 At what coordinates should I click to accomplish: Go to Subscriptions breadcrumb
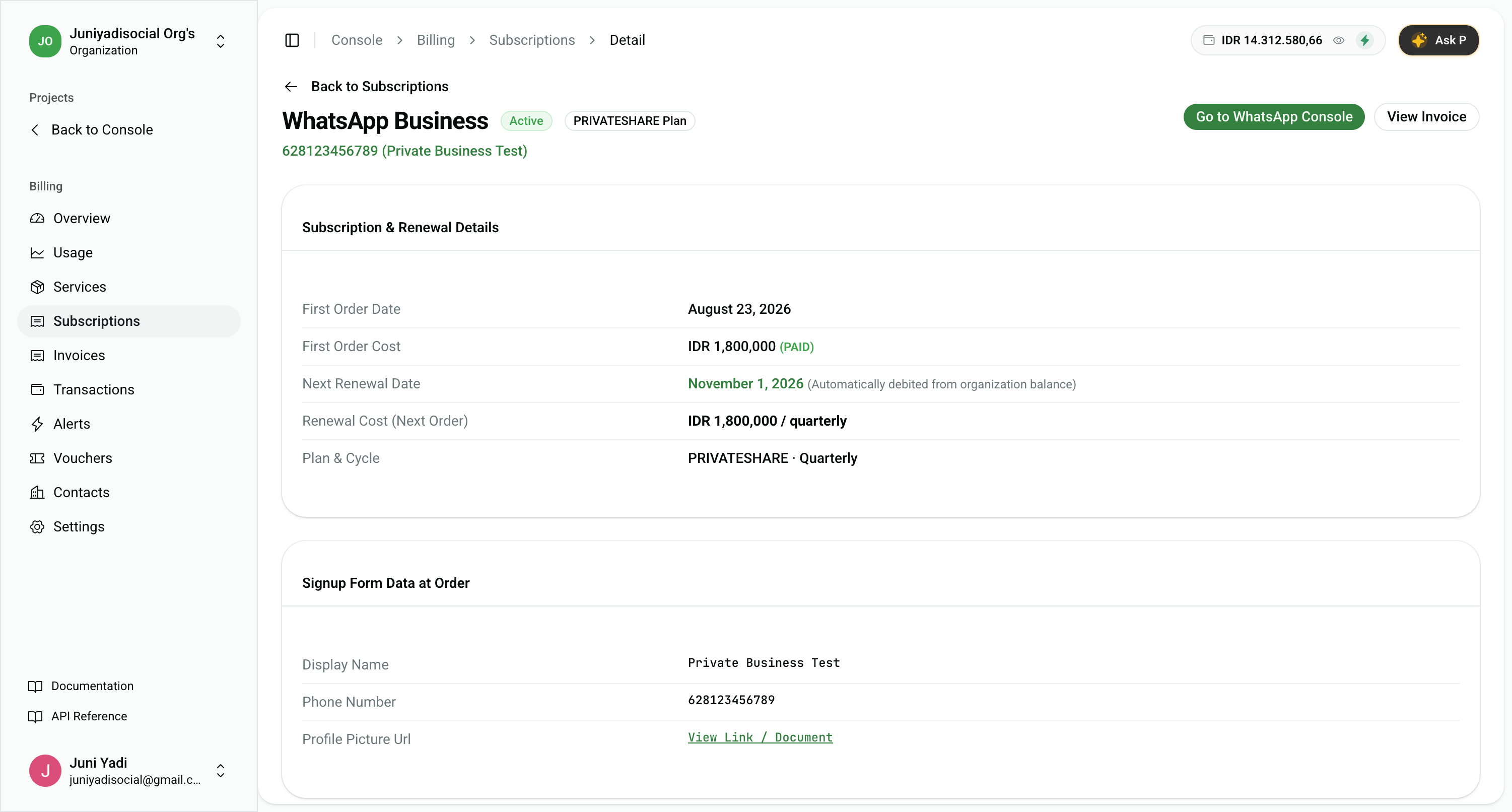click(532, 40)
